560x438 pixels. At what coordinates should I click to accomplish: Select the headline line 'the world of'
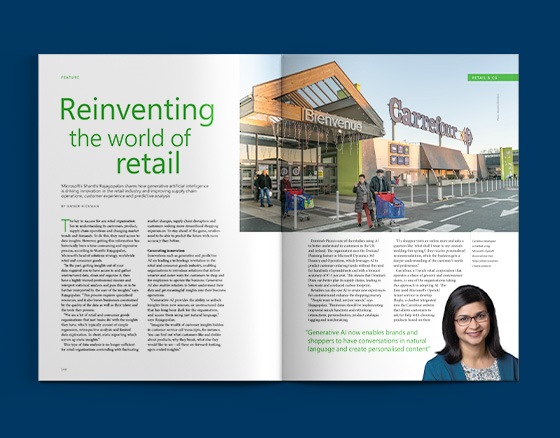(130, 138)
